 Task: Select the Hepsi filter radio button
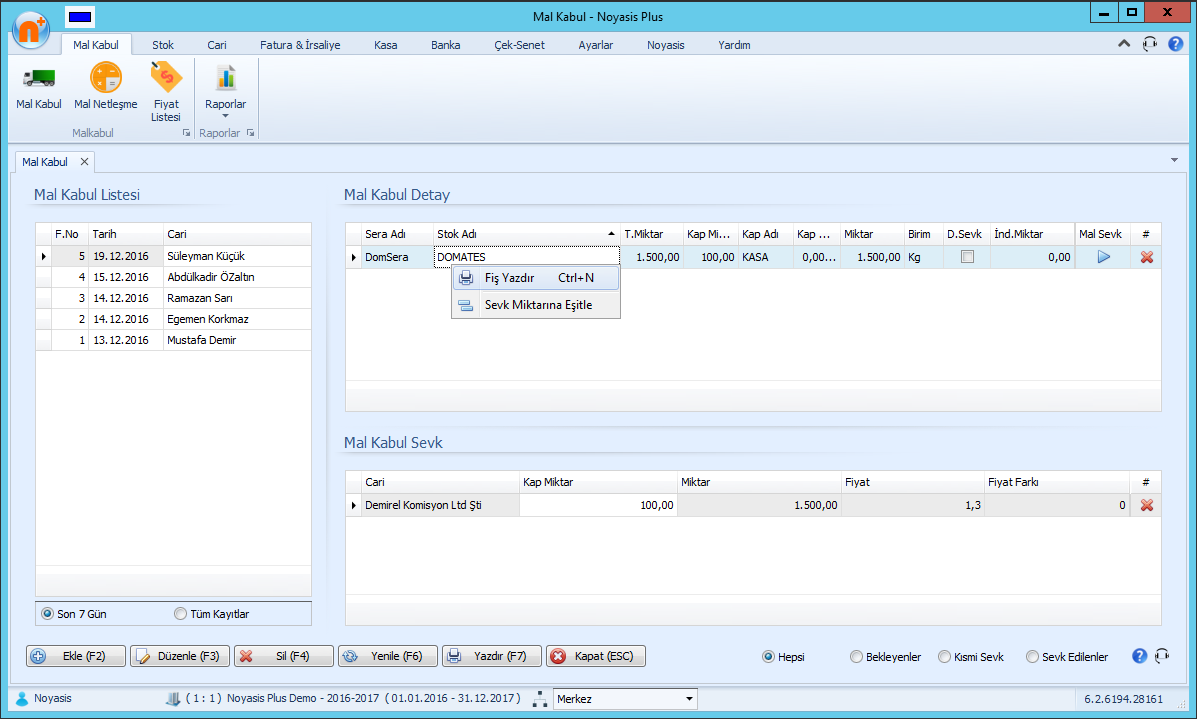tap(768, 657)
